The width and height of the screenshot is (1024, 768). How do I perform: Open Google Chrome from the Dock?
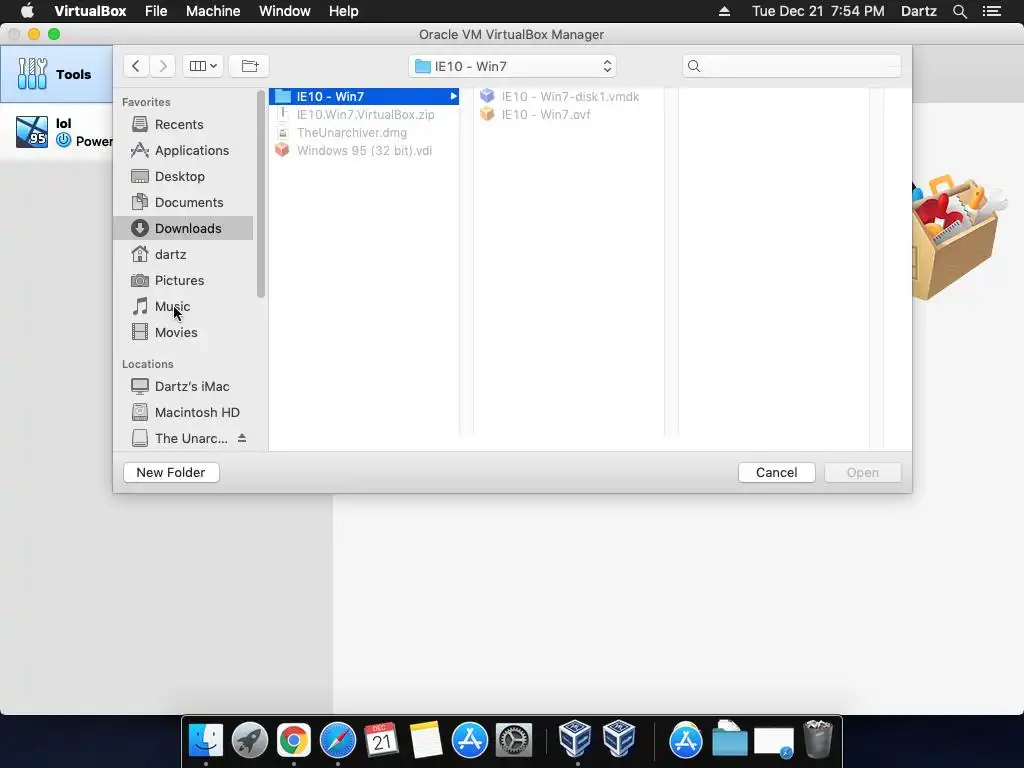(x=294, y=741)
